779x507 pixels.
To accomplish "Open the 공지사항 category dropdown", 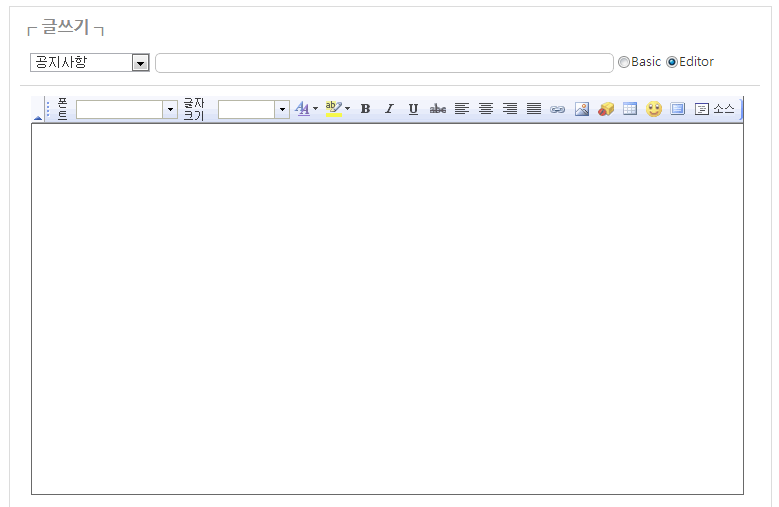I will [x=140, y=63].
